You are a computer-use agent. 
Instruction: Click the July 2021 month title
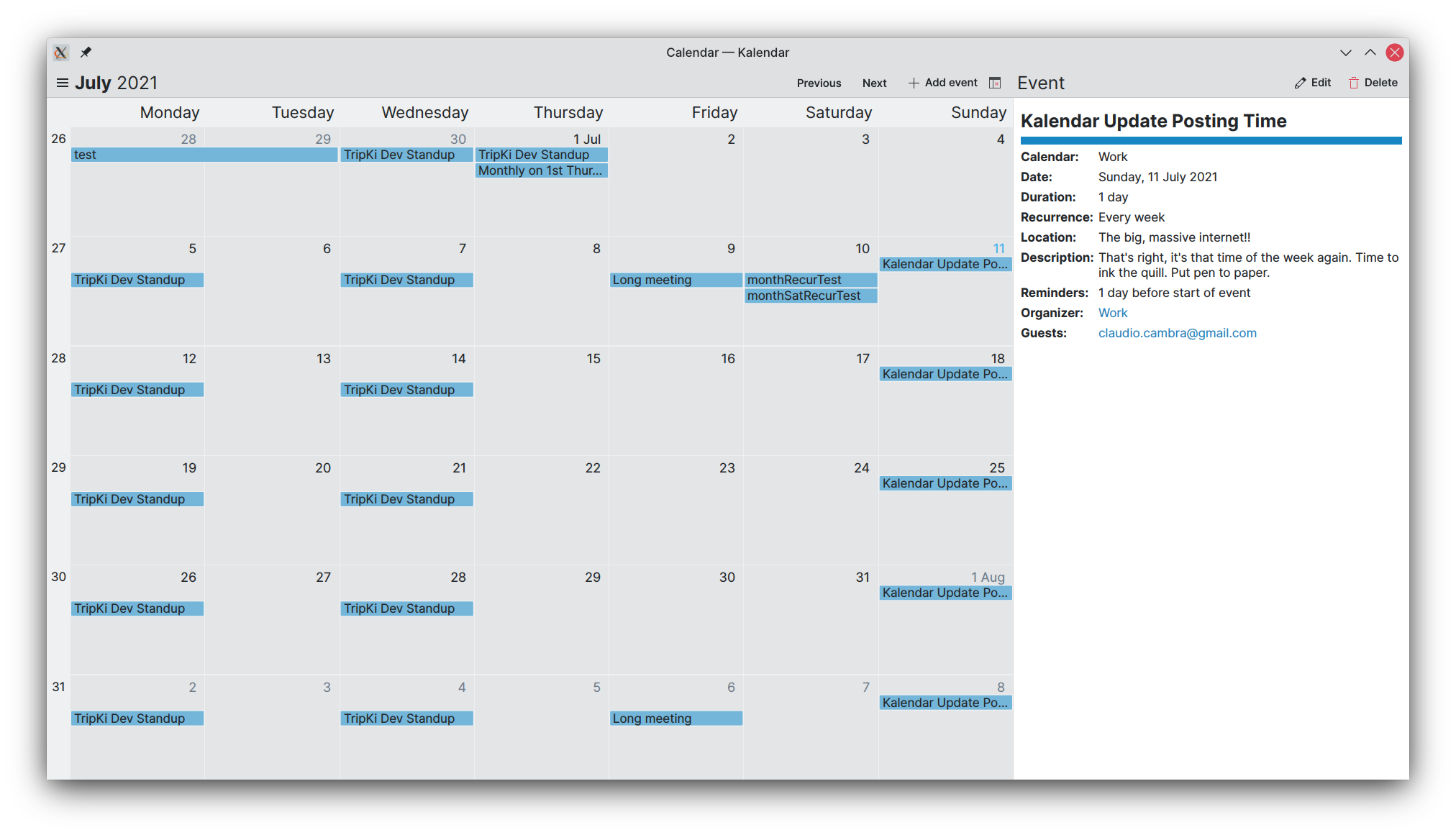(x=117, y=83)
